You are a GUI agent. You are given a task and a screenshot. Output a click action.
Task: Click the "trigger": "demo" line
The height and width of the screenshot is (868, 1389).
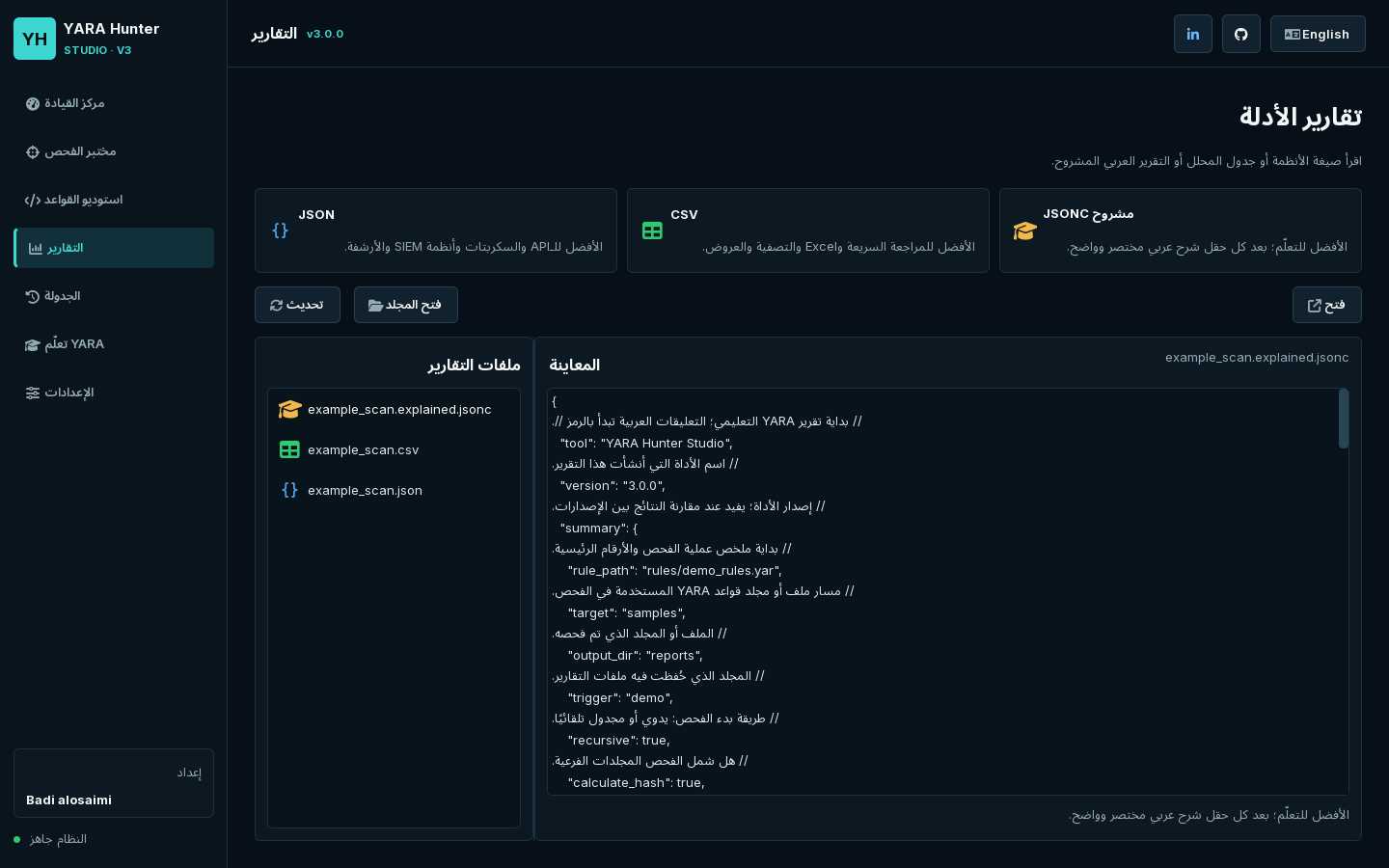pos(621,698)
